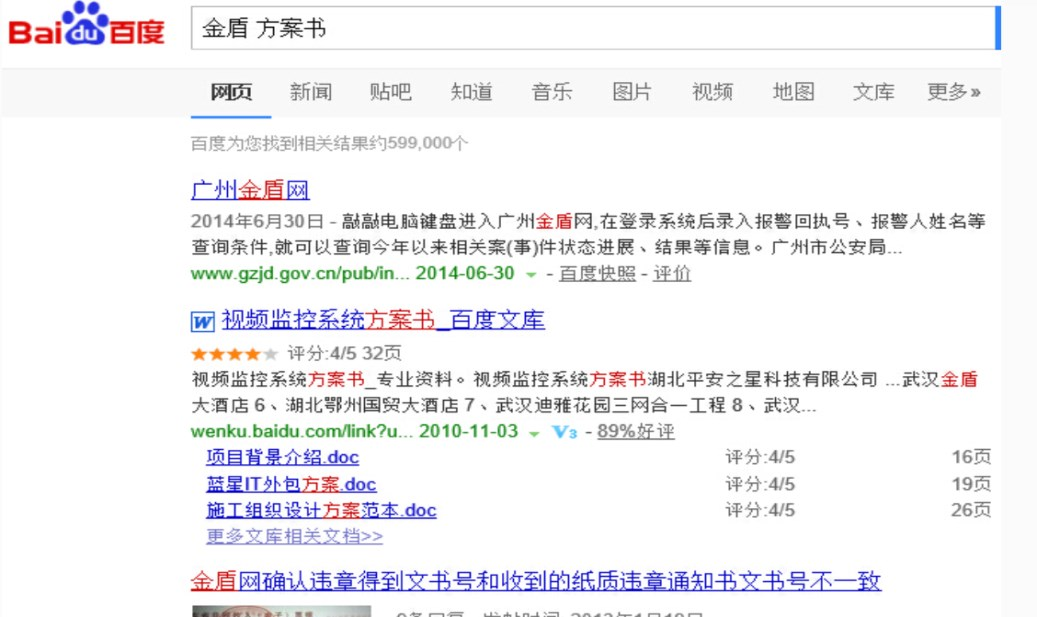Click the 16页 page count

click(971, 457)
